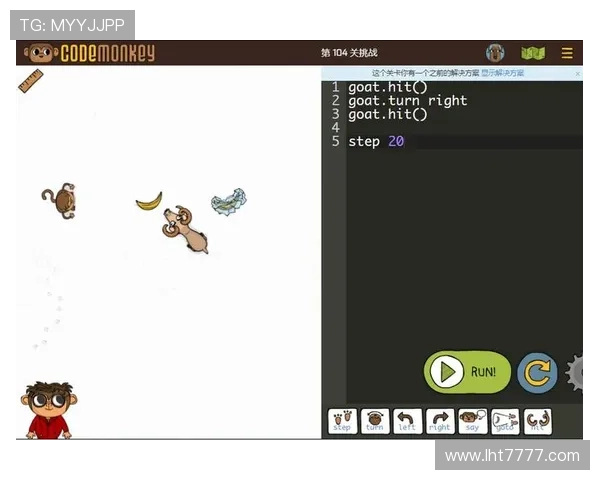Click the CodeMonkey logo

[x=90, y=53]
